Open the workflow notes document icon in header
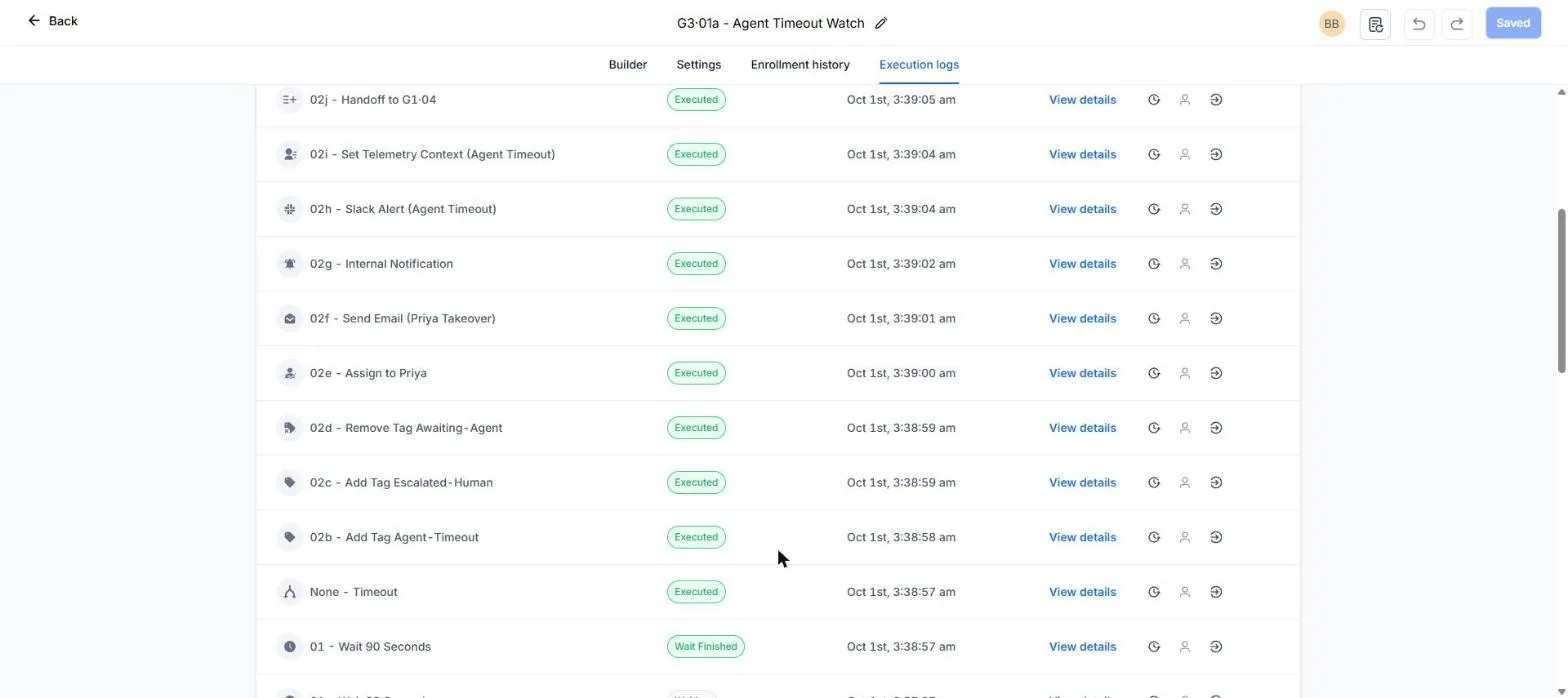Image resolution: width=1568 pixels, height=698 pixels. (x=1375, y=23)
